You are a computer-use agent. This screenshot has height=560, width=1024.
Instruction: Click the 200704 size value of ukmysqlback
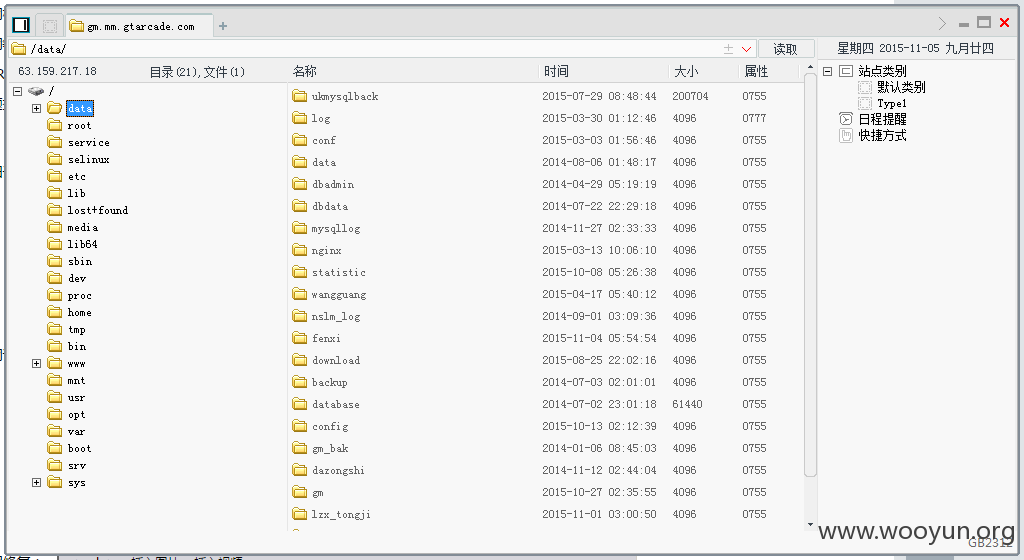tap(690, 96)
